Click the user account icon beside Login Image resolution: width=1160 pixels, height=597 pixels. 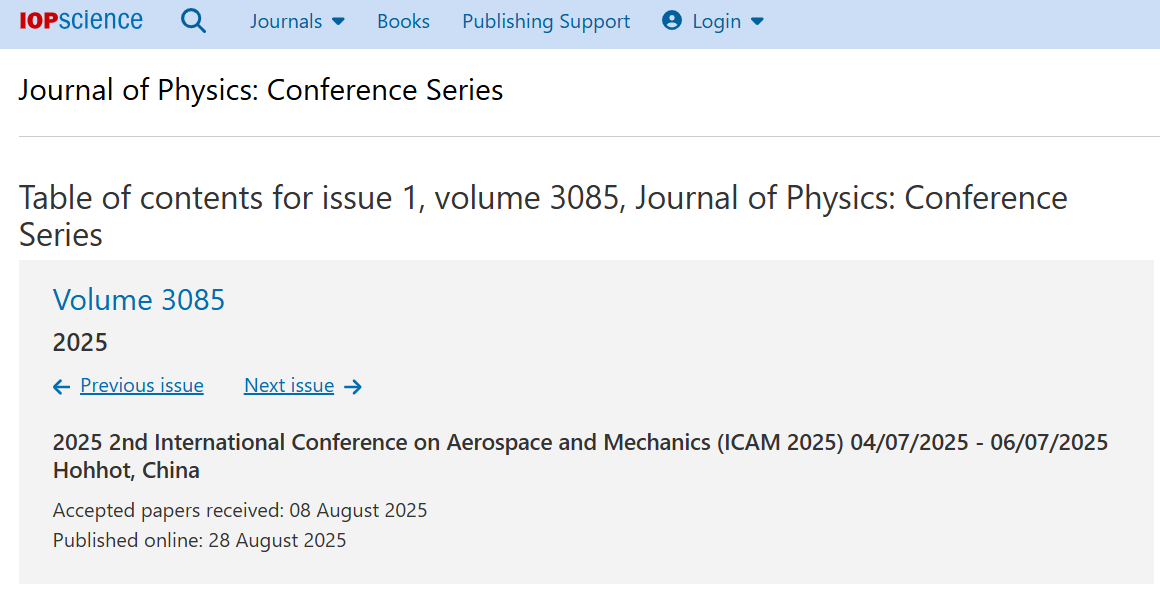point(672,21)
